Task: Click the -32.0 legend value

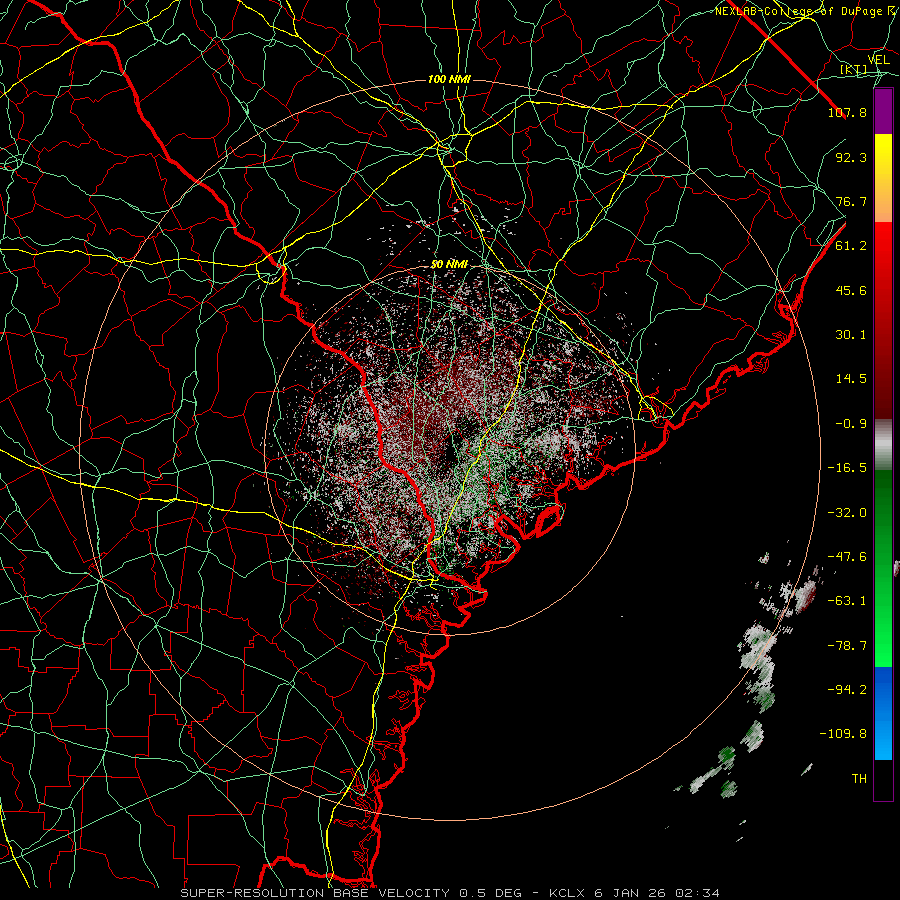Action: point(847,512)
